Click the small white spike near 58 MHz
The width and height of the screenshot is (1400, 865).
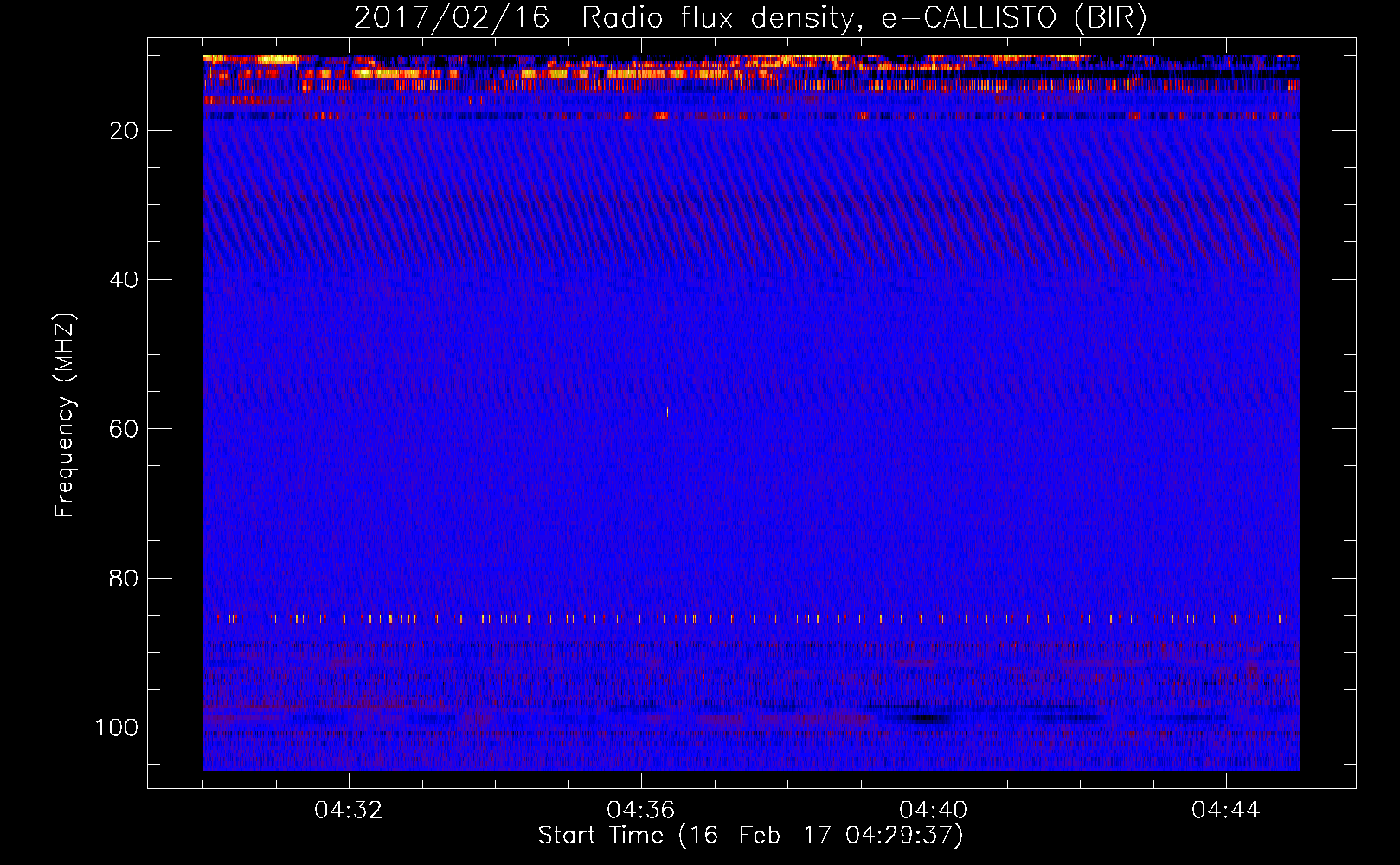coord(667,412)
